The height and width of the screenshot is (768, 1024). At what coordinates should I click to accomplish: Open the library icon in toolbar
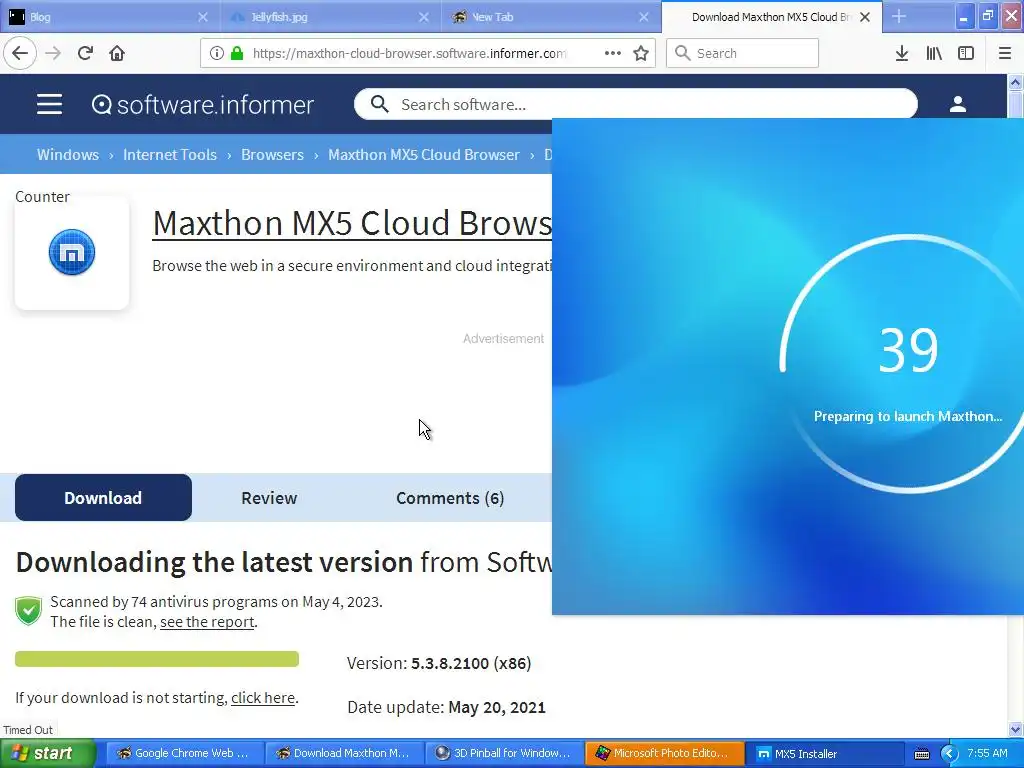click(934, 53)
